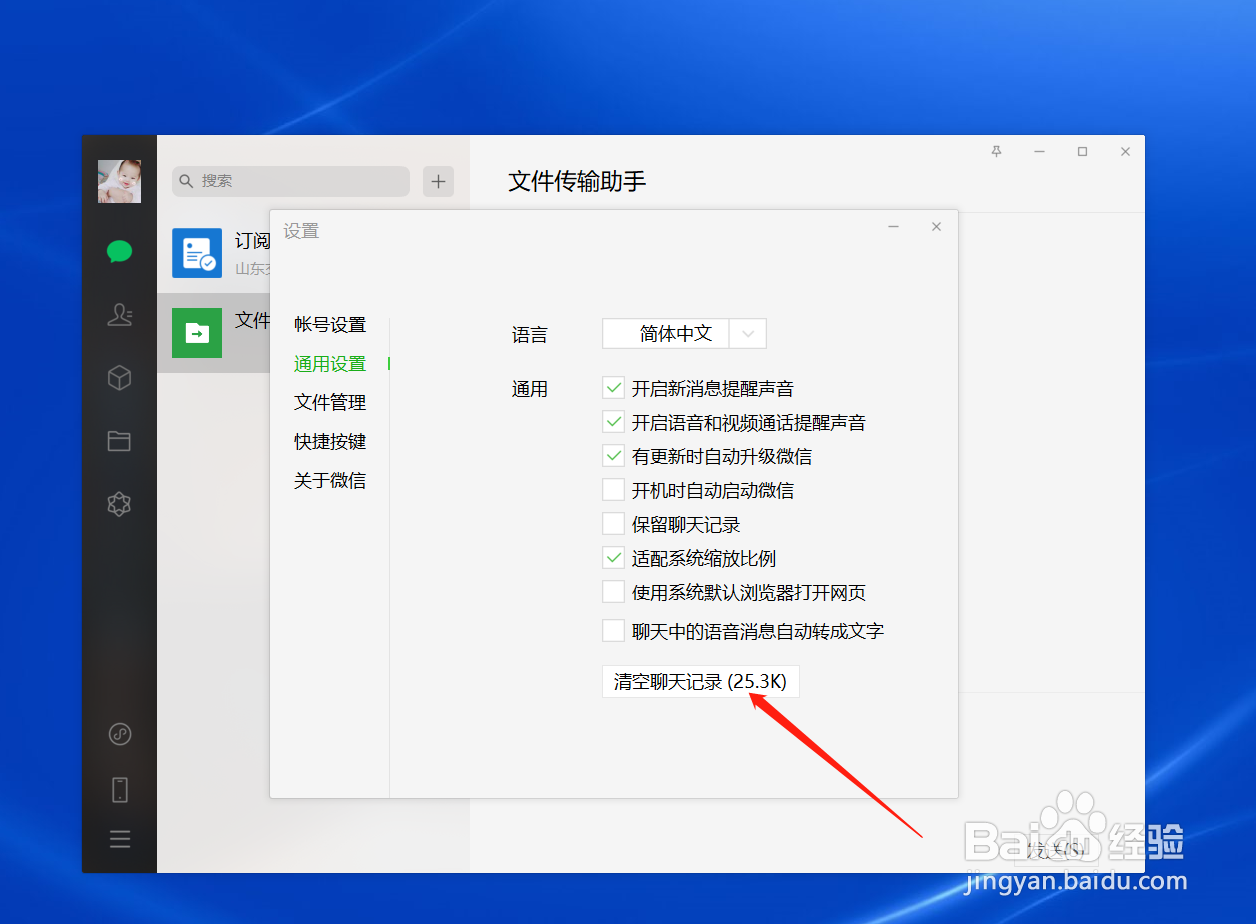This screenshot has width=1256, height=924.
Task: Open the Subscriptions chat icon
Action: click(x=197, y=253)
